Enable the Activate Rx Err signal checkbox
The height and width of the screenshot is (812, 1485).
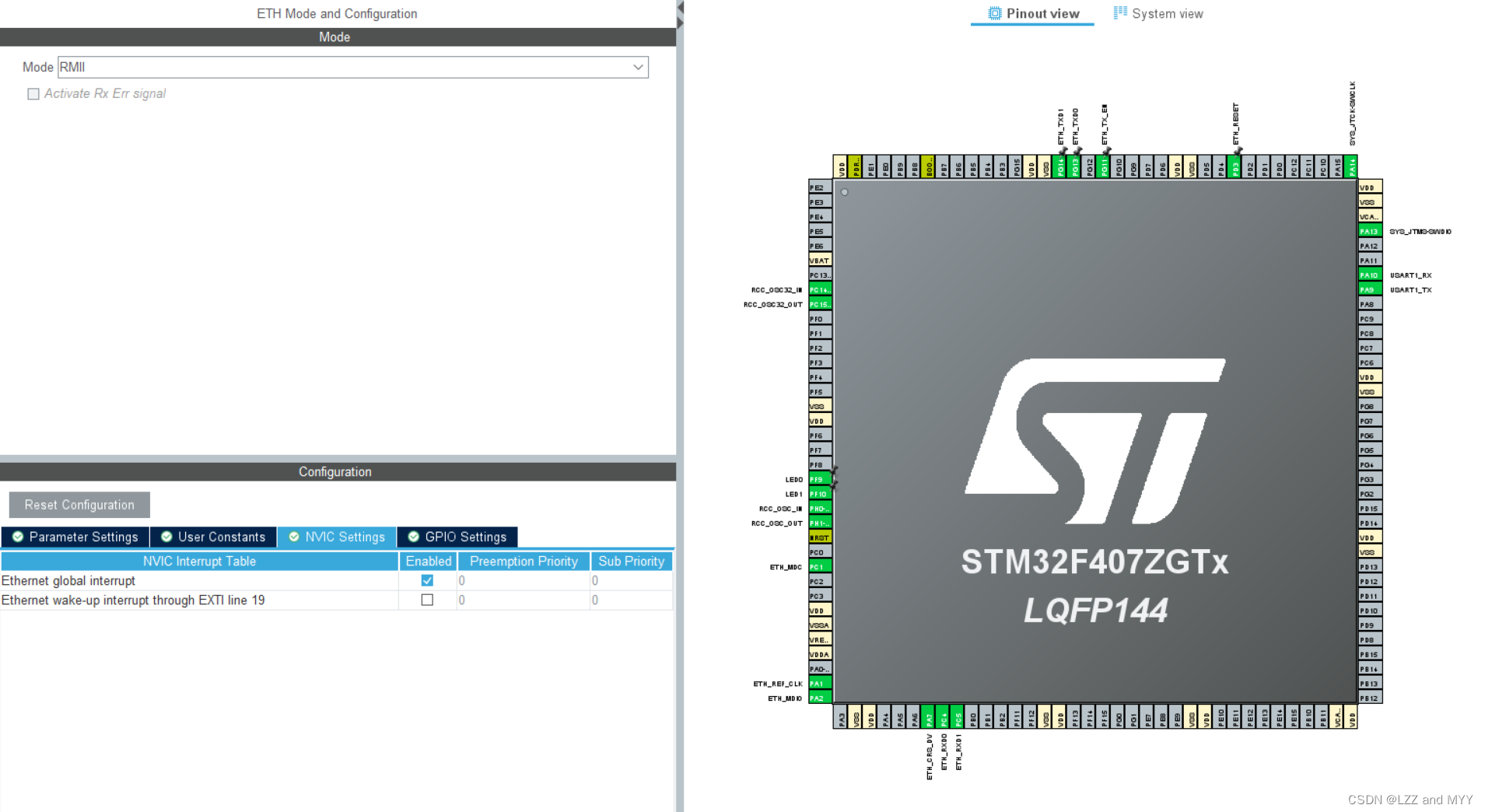[x=33, y=94]
